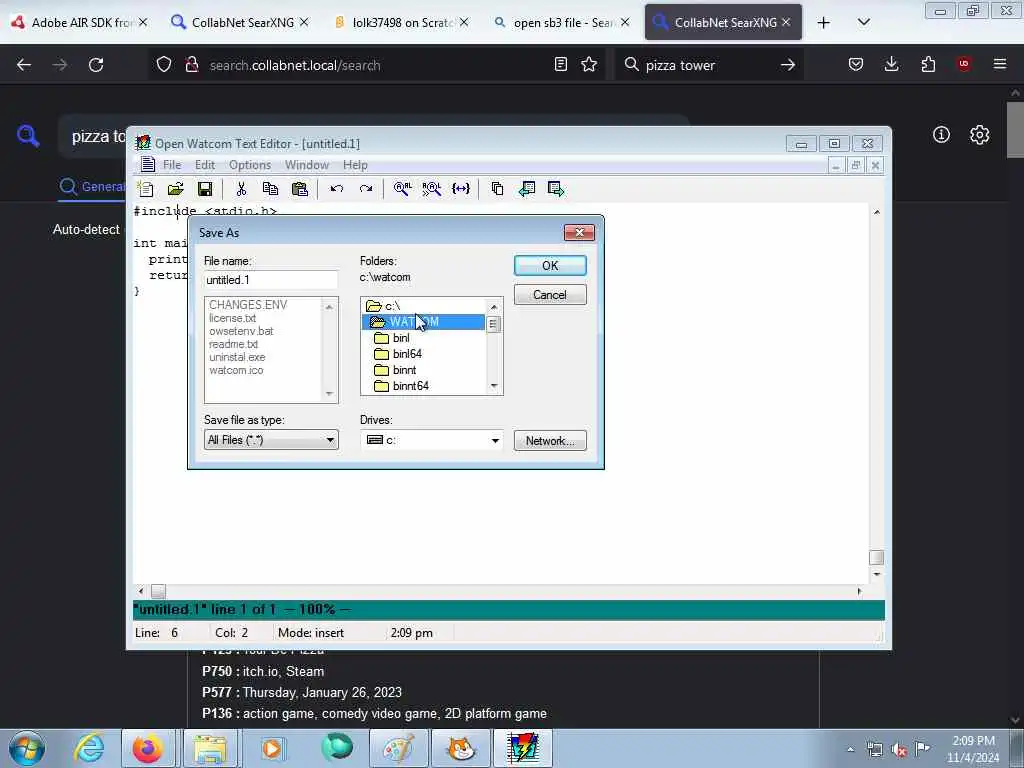Click the file list toolbar icon
The image size is (1024, 768).
tap(497, 189)
